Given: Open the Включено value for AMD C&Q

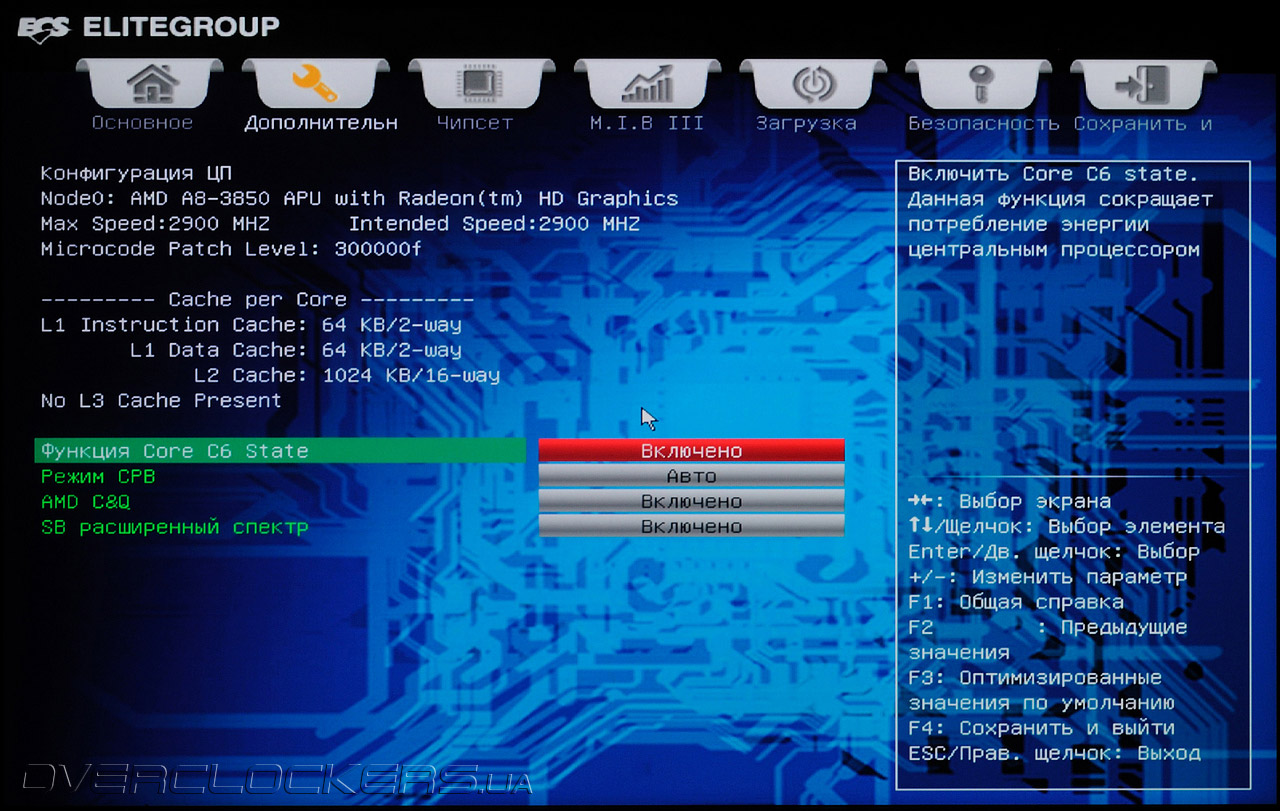Looking at the screenshot, I should [x=691, y=501].
